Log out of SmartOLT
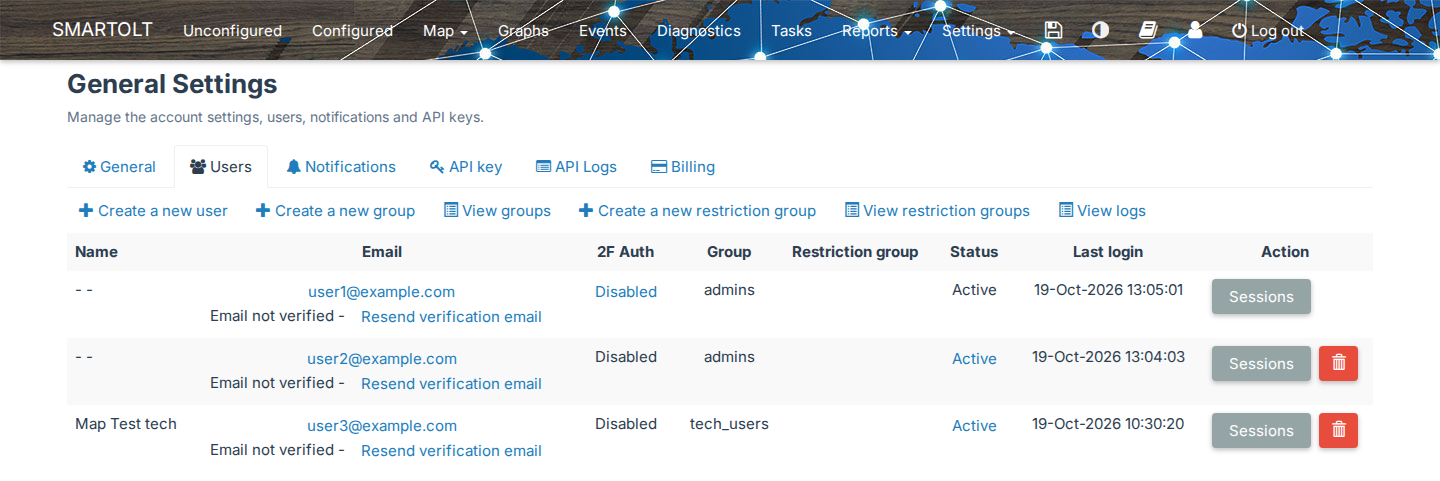 coord(1268,31)
